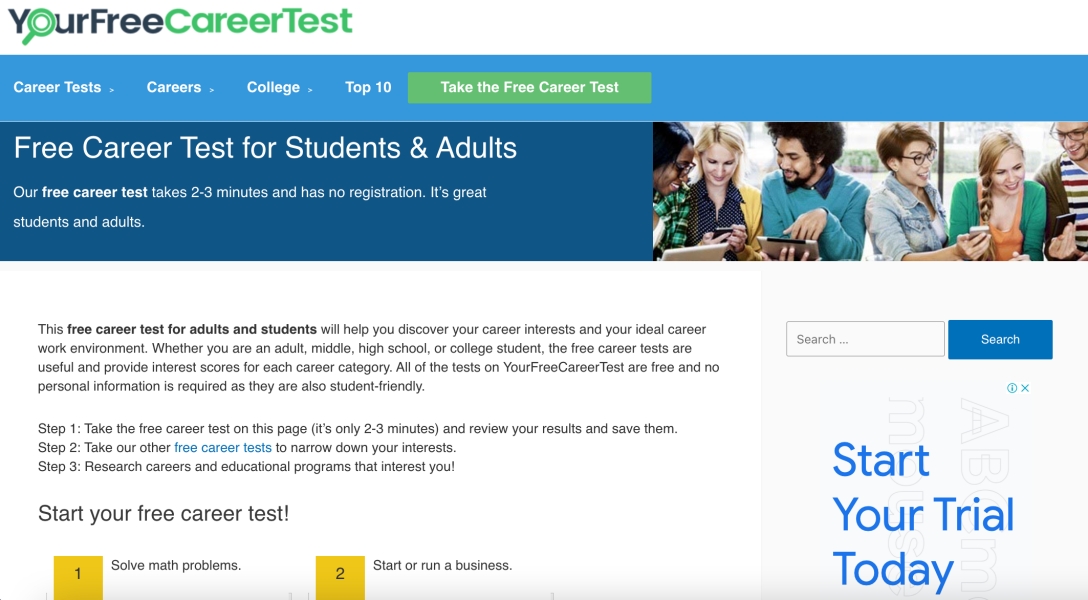Click the yellow number 2 badge
The height and width of the screenshot is (600, 1088).
[x=340, y=575]
